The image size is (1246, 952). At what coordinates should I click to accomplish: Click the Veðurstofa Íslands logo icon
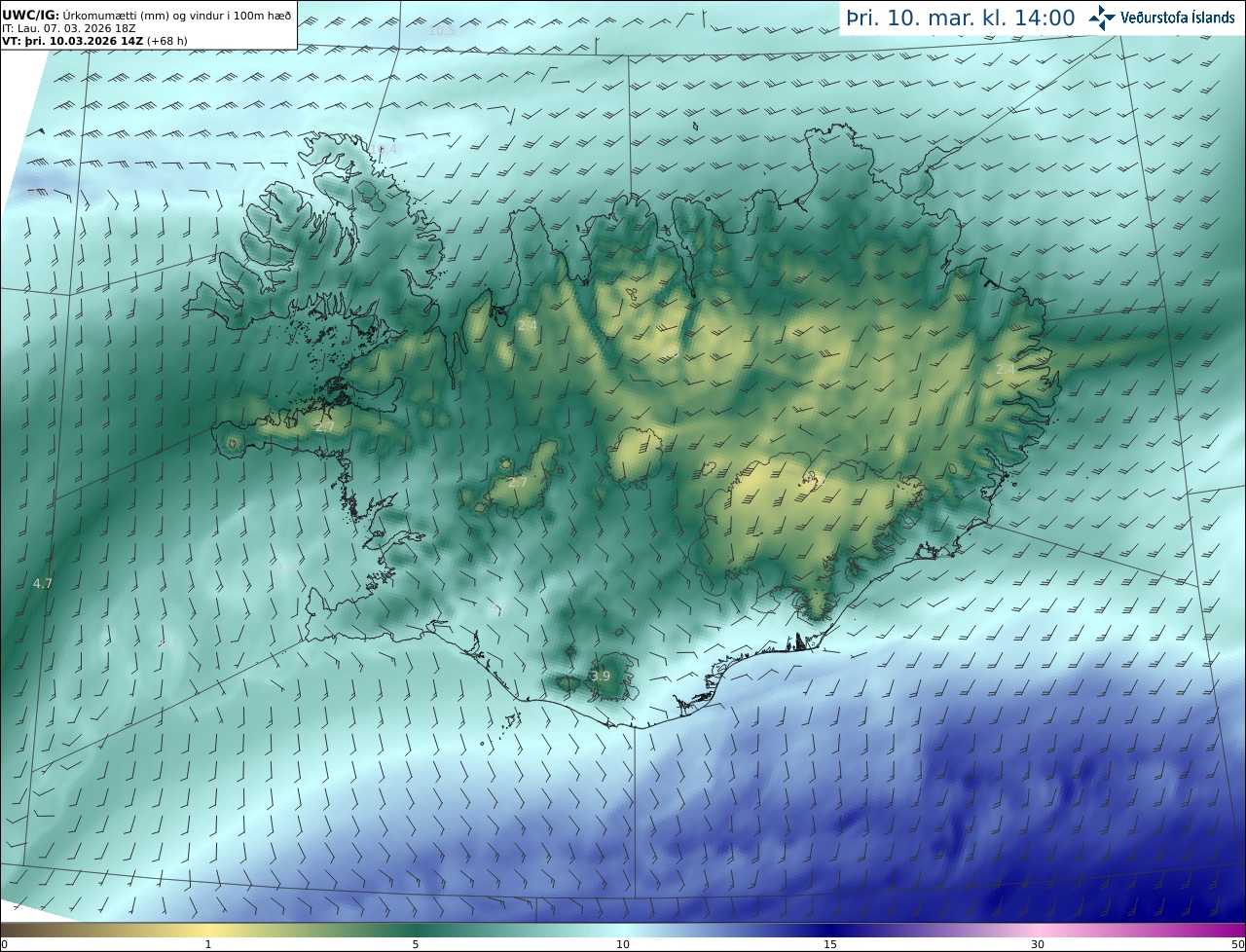1102,18
